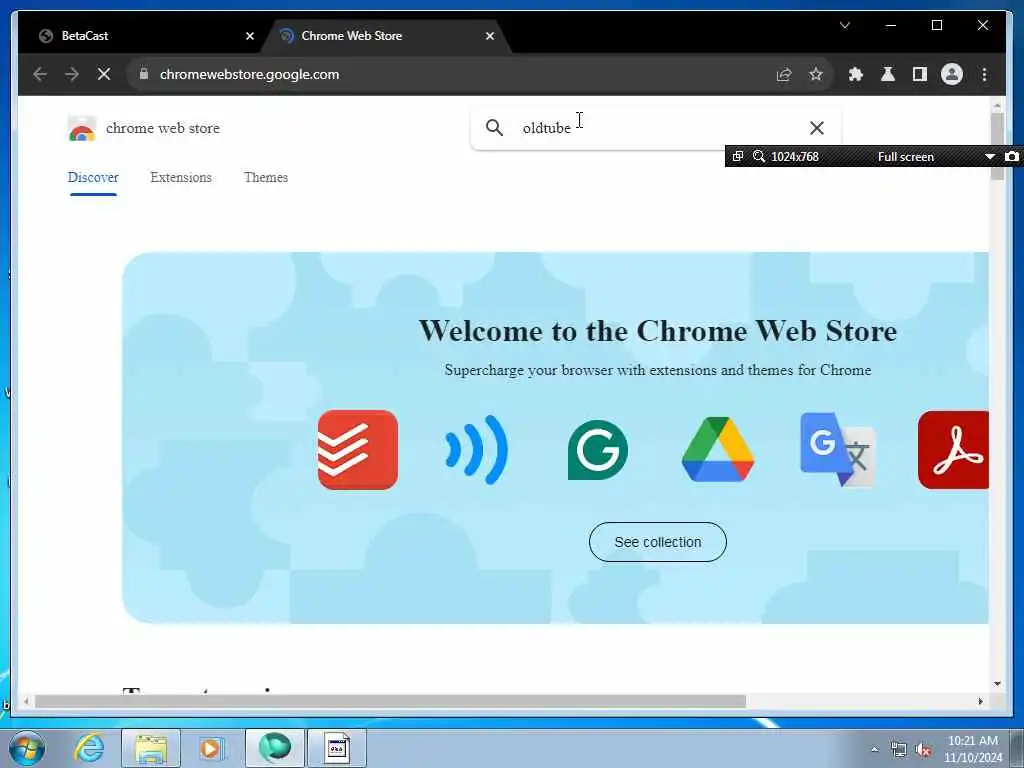Click the screenshot camera icon in overlay

coord(1012,157)
